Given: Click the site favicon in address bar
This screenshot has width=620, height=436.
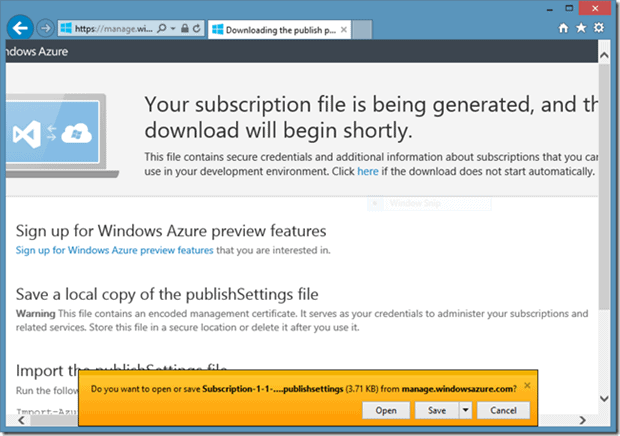Looking at the screenshot, I should pos(66,28).
